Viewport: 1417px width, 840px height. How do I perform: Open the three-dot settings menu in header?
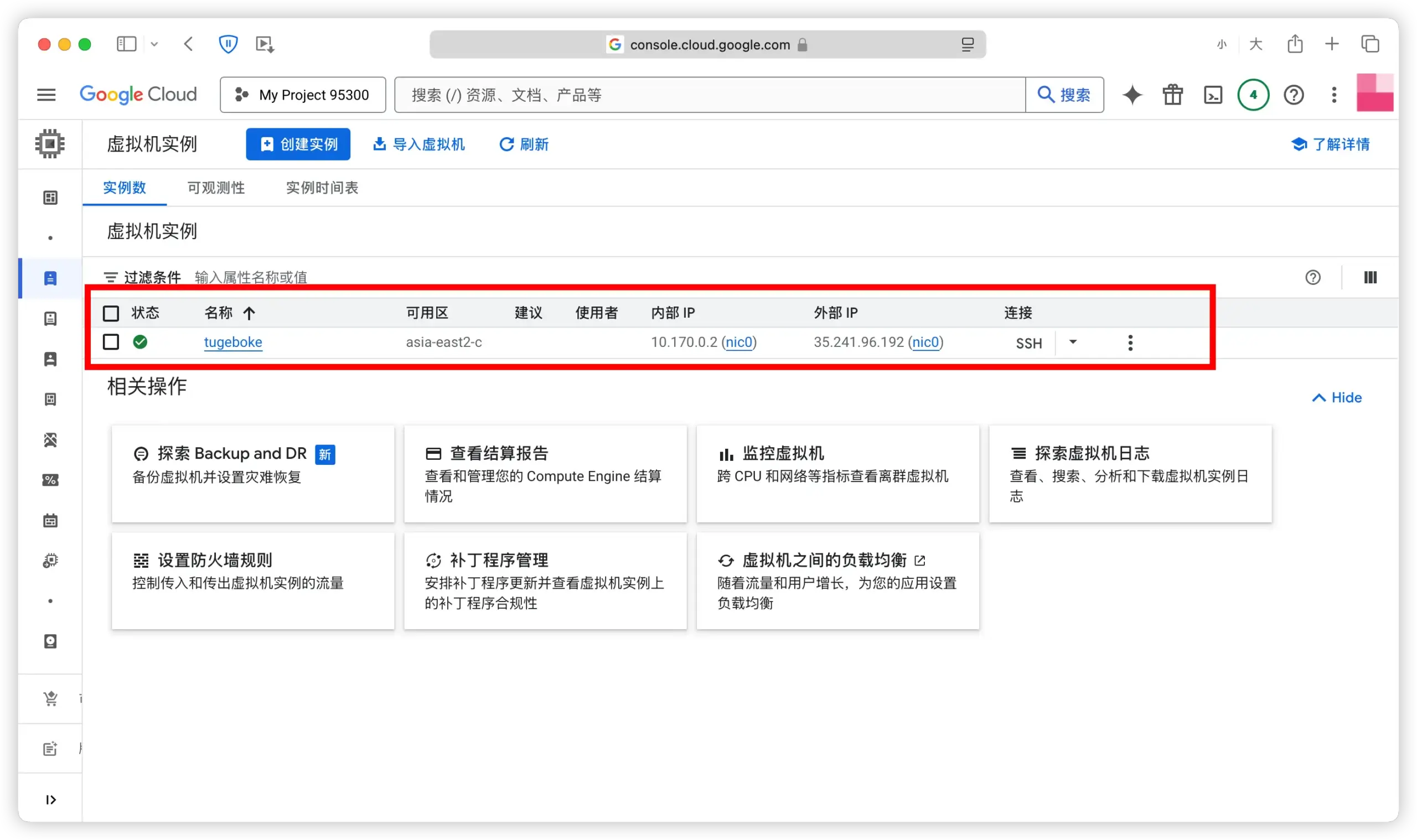(1334, 95)
